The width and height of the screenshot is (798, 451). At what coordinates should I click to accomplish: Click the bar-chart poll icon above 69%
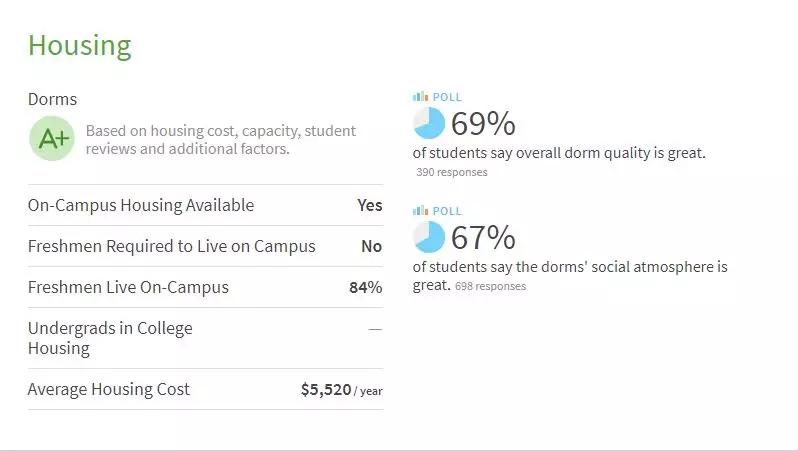[420, 97]
